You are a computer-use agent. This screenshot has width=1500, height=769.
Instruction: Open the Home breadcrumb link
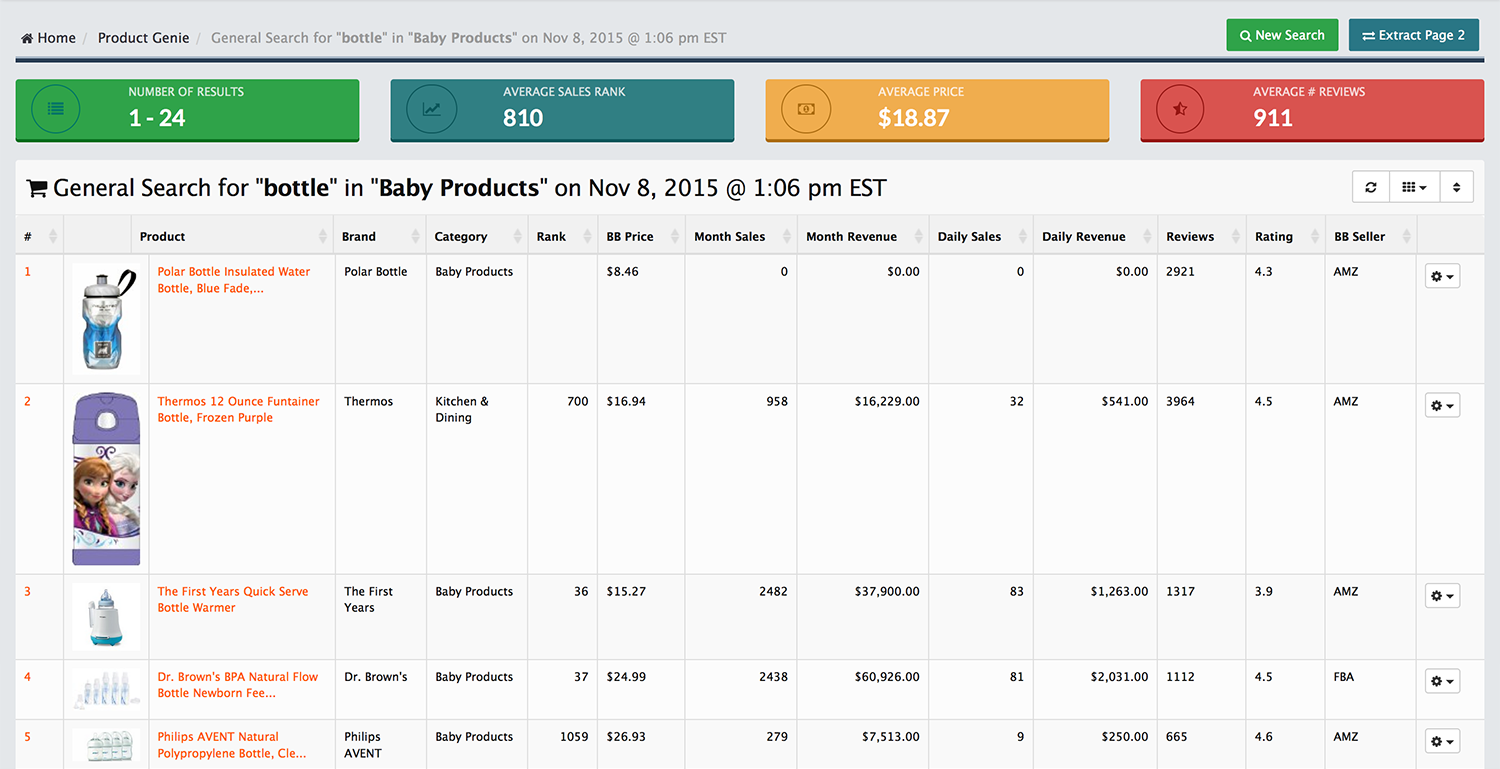tap(48, 38)
